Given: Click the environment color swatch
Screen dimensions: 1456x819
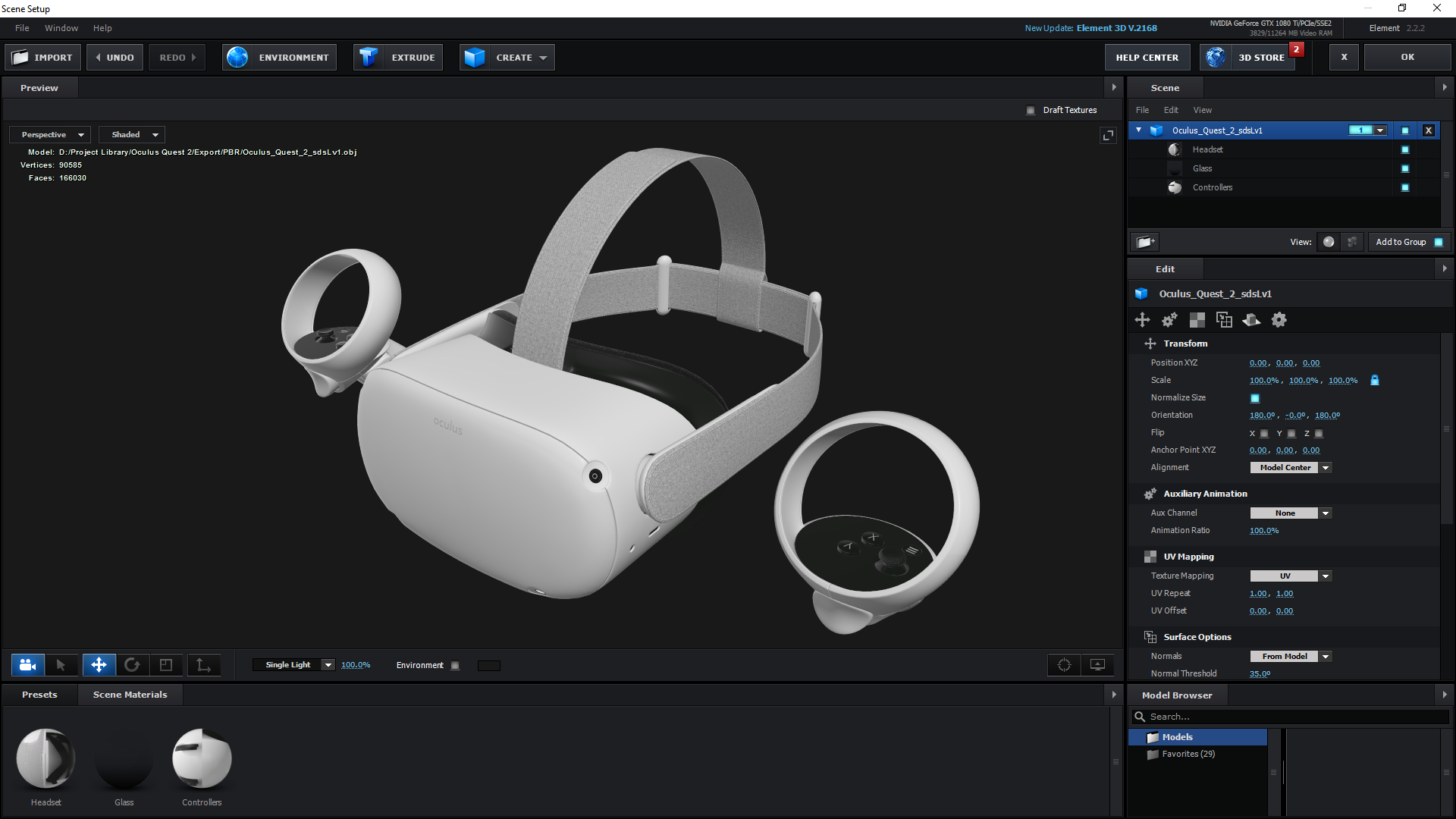Looking at the screenshot, I should coord(489,666).
